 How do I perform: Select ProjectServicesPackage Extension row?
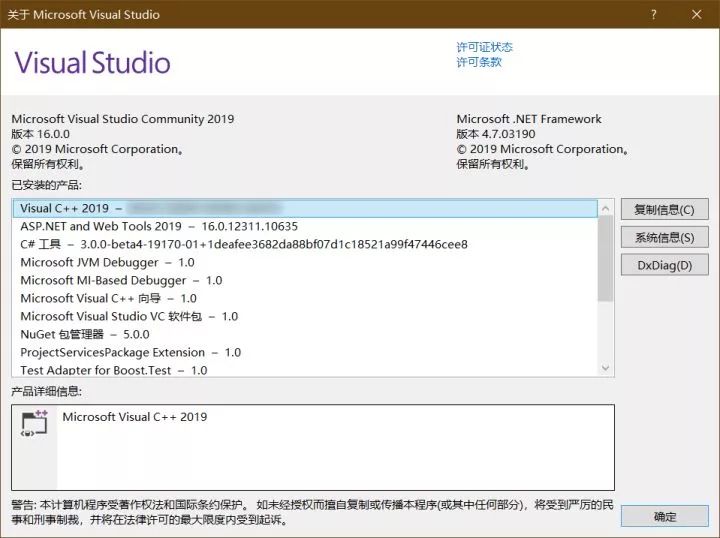point(305,353)
